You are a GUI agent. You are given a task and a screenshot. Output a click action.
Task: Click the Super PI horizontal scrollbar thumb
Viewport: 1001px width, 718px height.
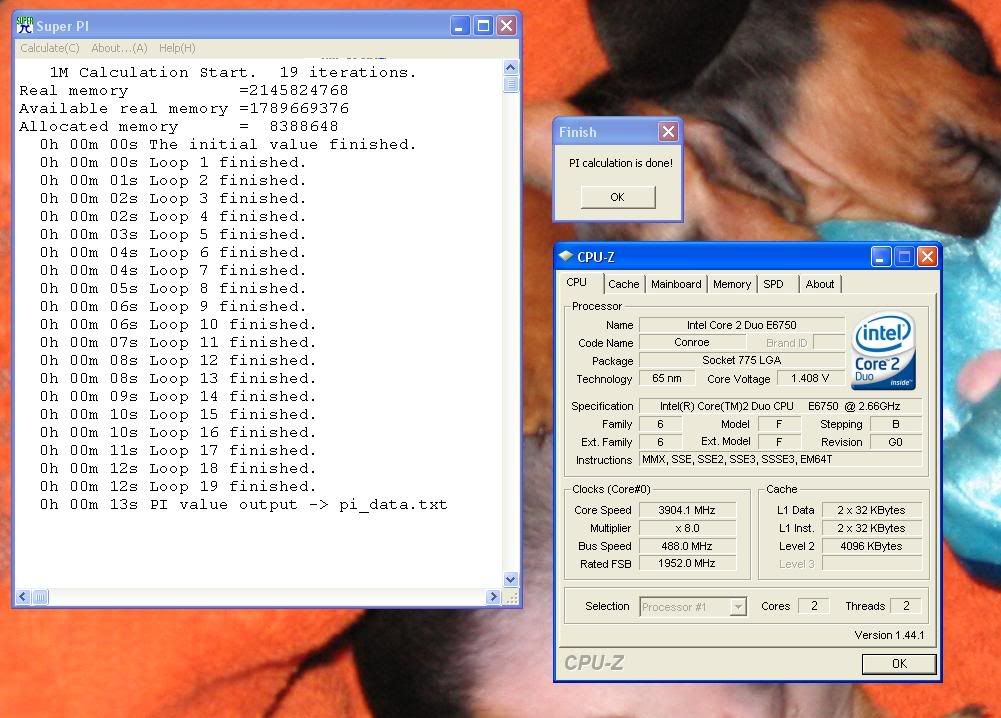[40, 597]
